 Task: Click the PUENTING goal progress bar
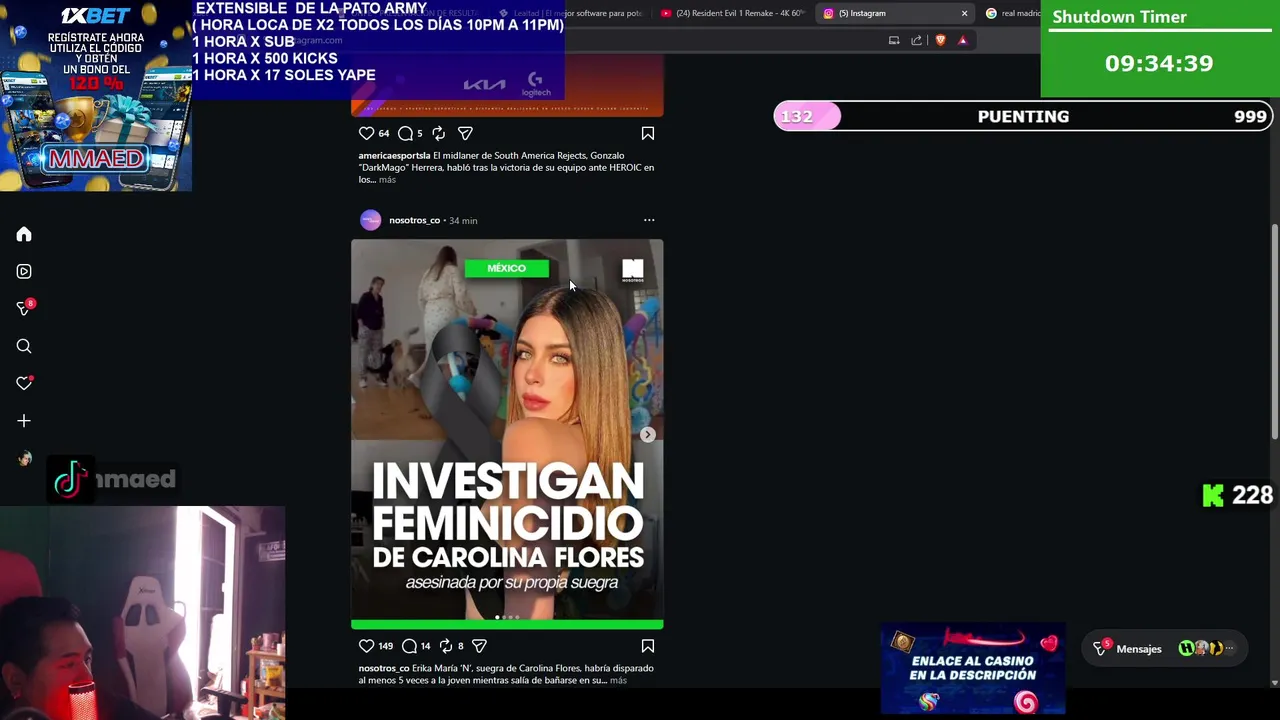click(1023, 116)
